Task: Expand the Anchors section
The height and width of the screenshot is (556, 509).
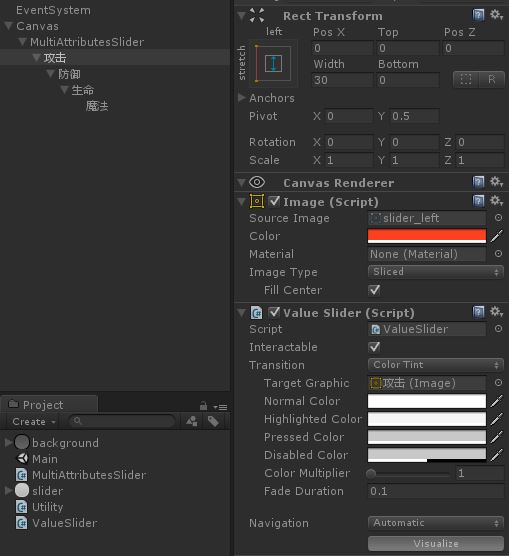Action: 242,97
